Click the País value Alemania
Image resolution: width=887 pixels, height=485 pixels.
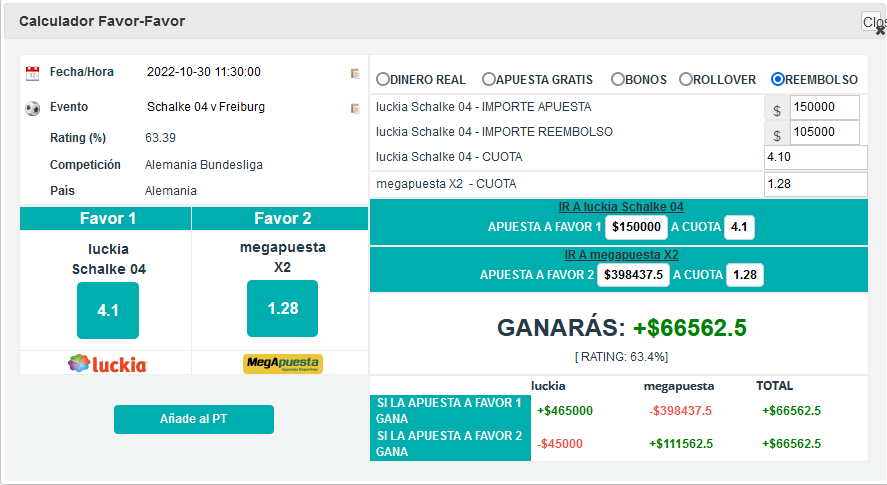coord(171,191)
